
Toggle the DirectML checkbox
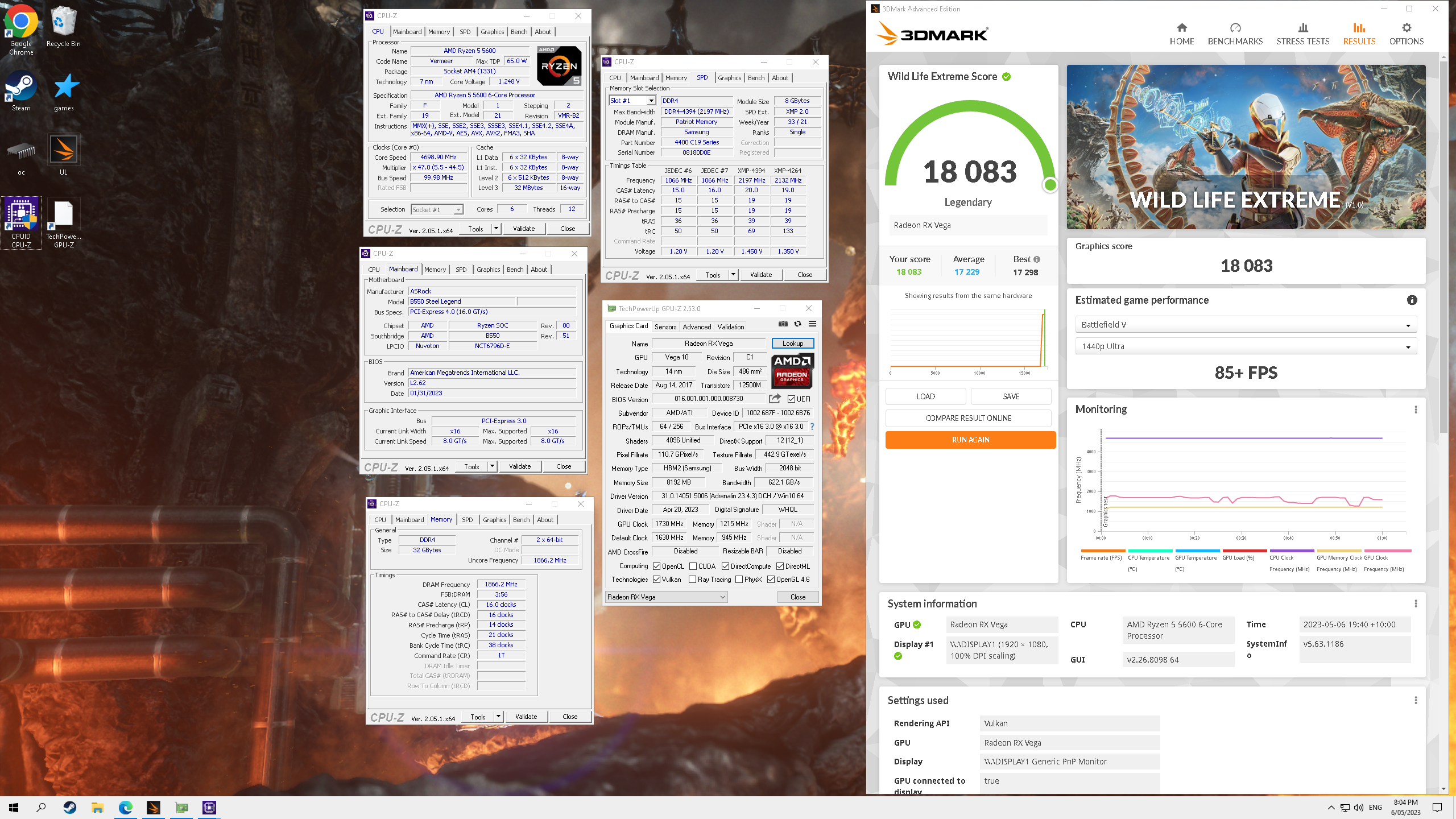780,566
